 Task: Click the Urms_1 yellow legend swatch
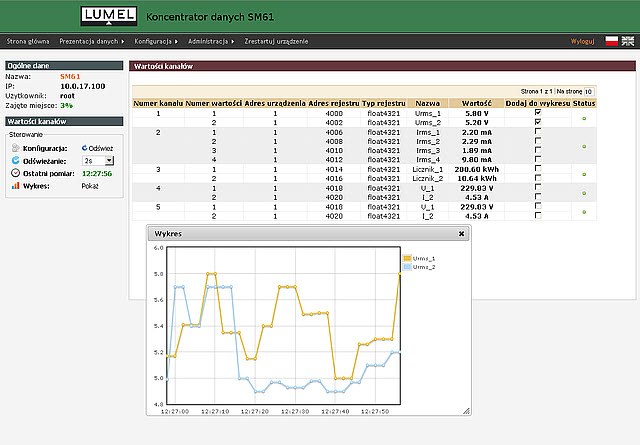point(407,258)
